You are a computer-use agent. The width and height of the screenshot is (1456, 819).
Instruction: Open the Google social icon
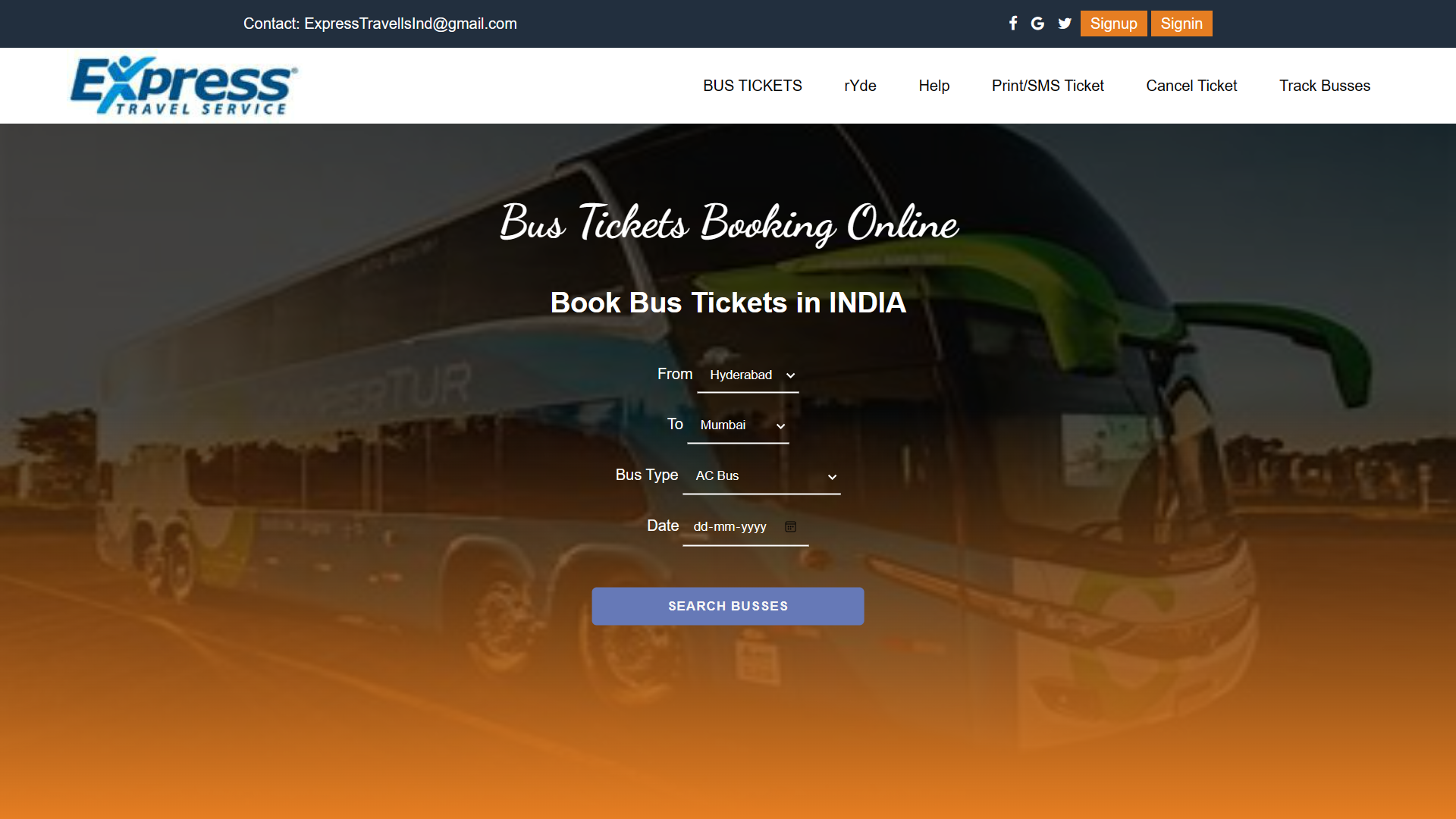coord(1038,24)
